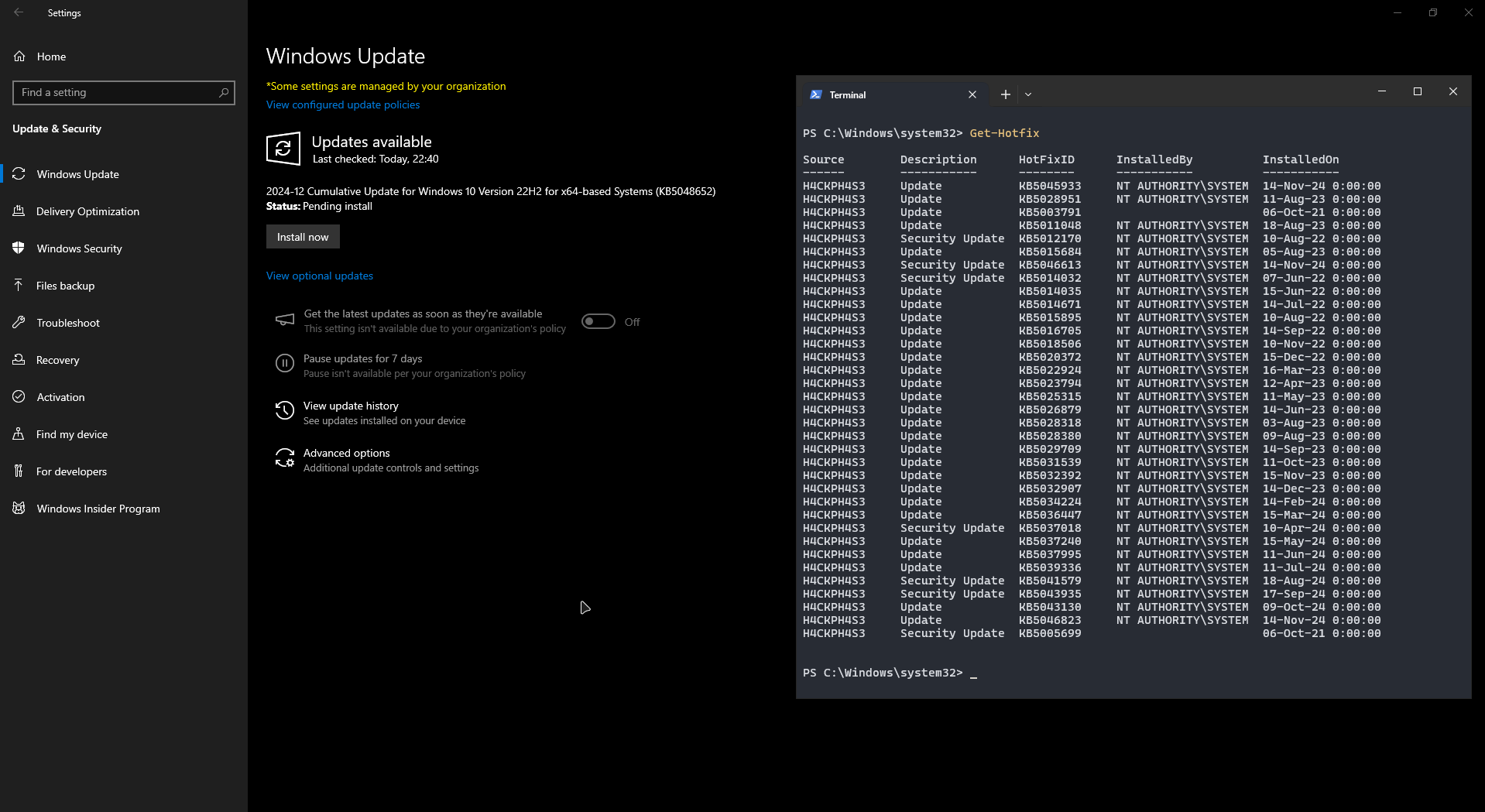
Task: Click the update history clock icon
Action: [x=285, y=410]
